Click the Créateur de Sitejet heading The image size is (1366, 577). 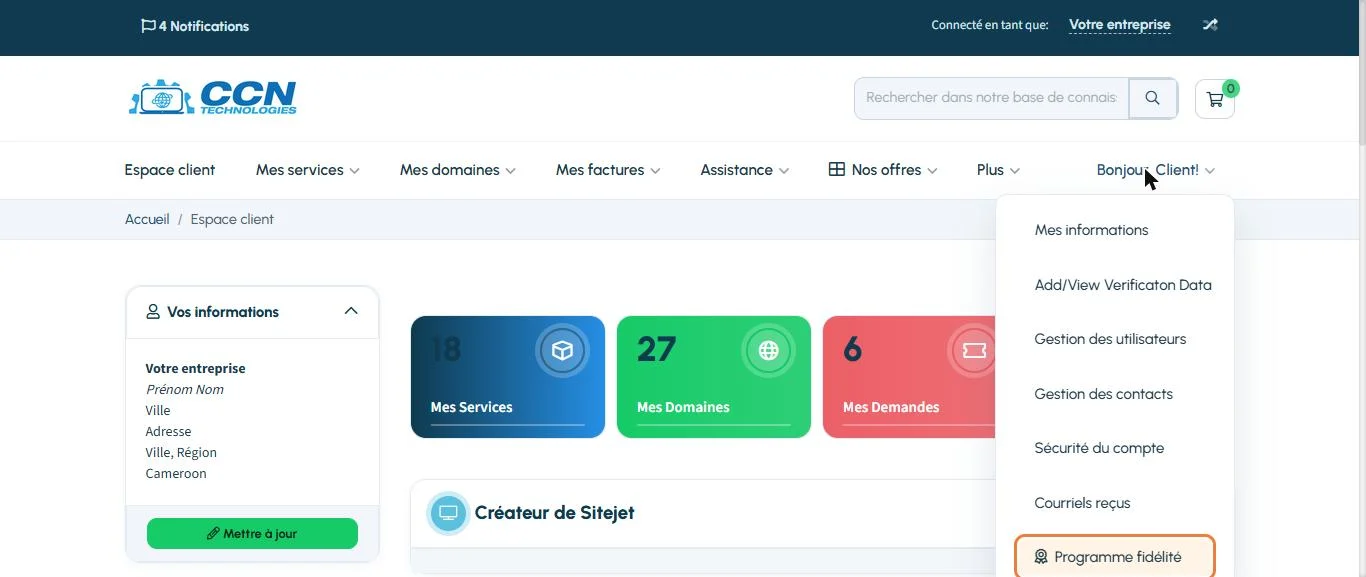[x=554, y=513]
